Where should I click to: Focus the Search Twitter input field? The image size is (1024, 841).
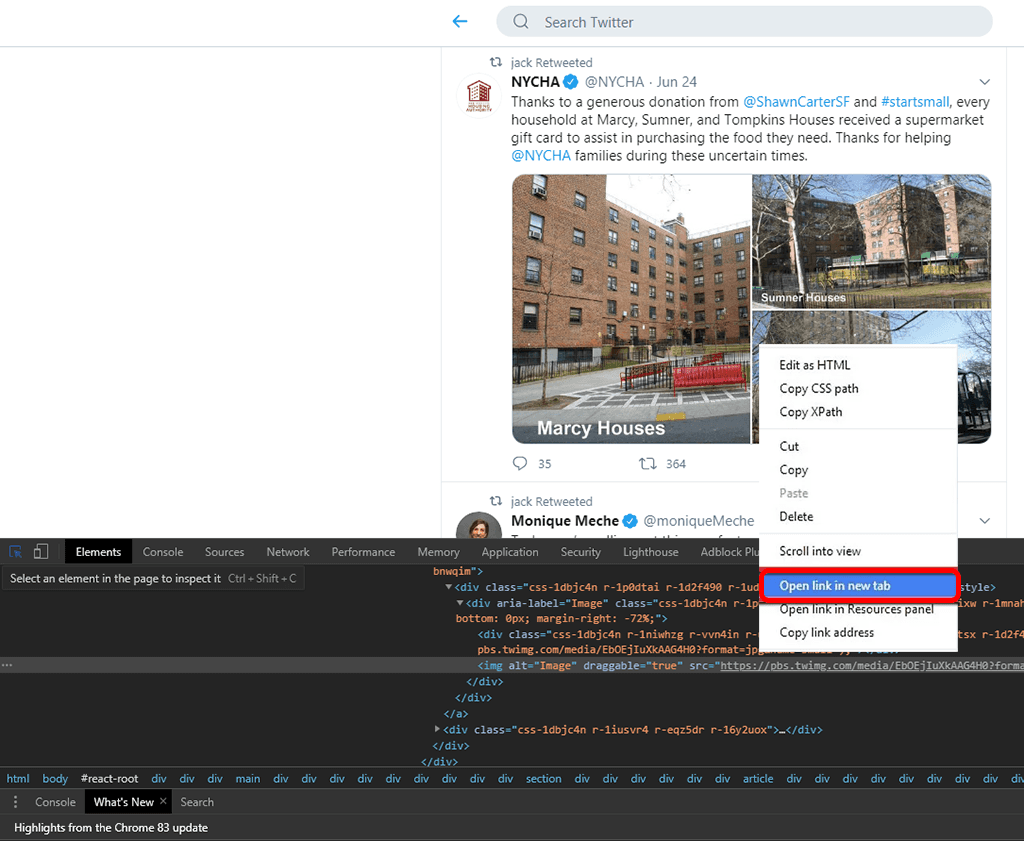click(x=744, y=22)
